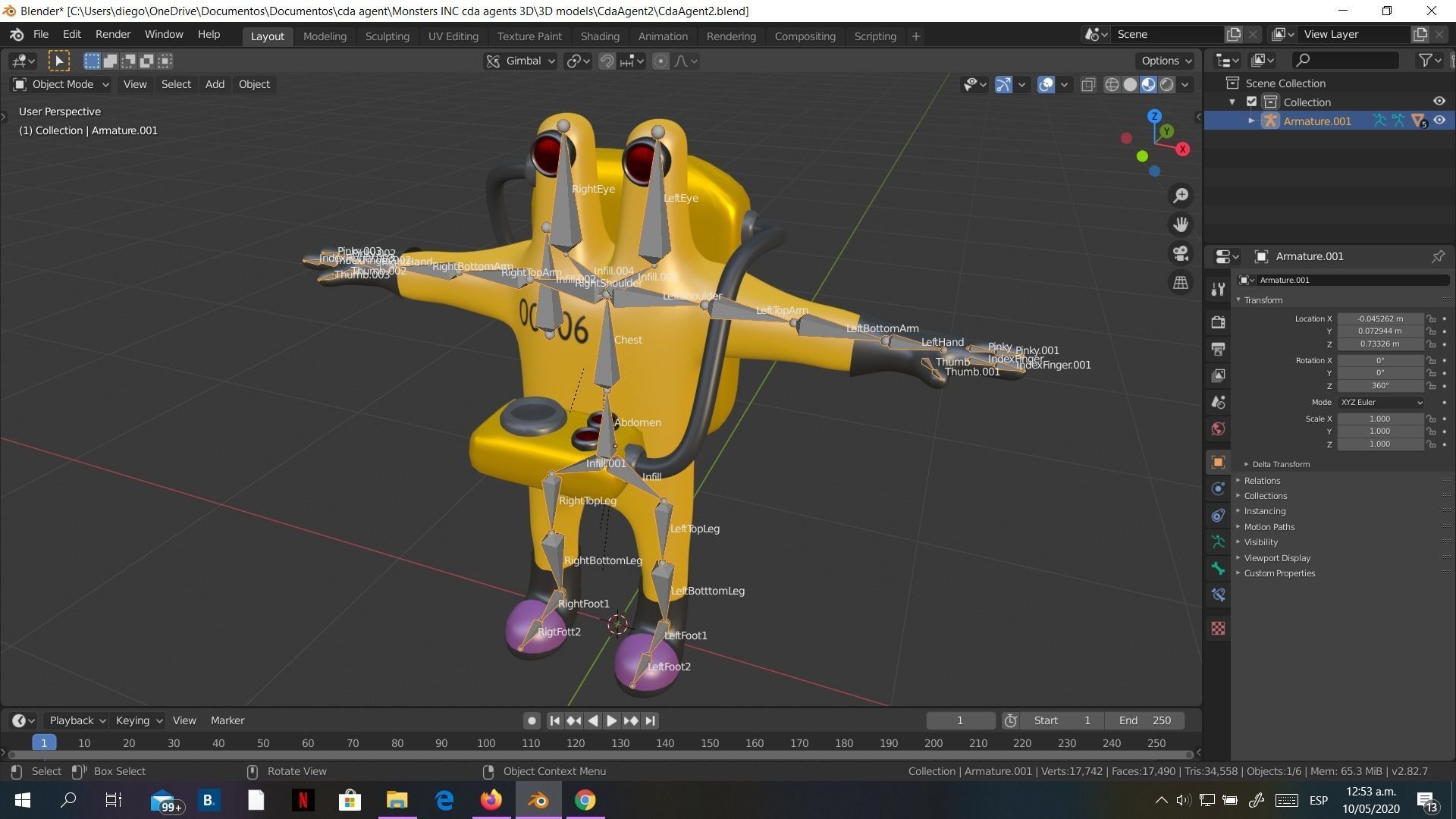Click the Location X value field
1456x819 pixels.
tap(1379, 318)
